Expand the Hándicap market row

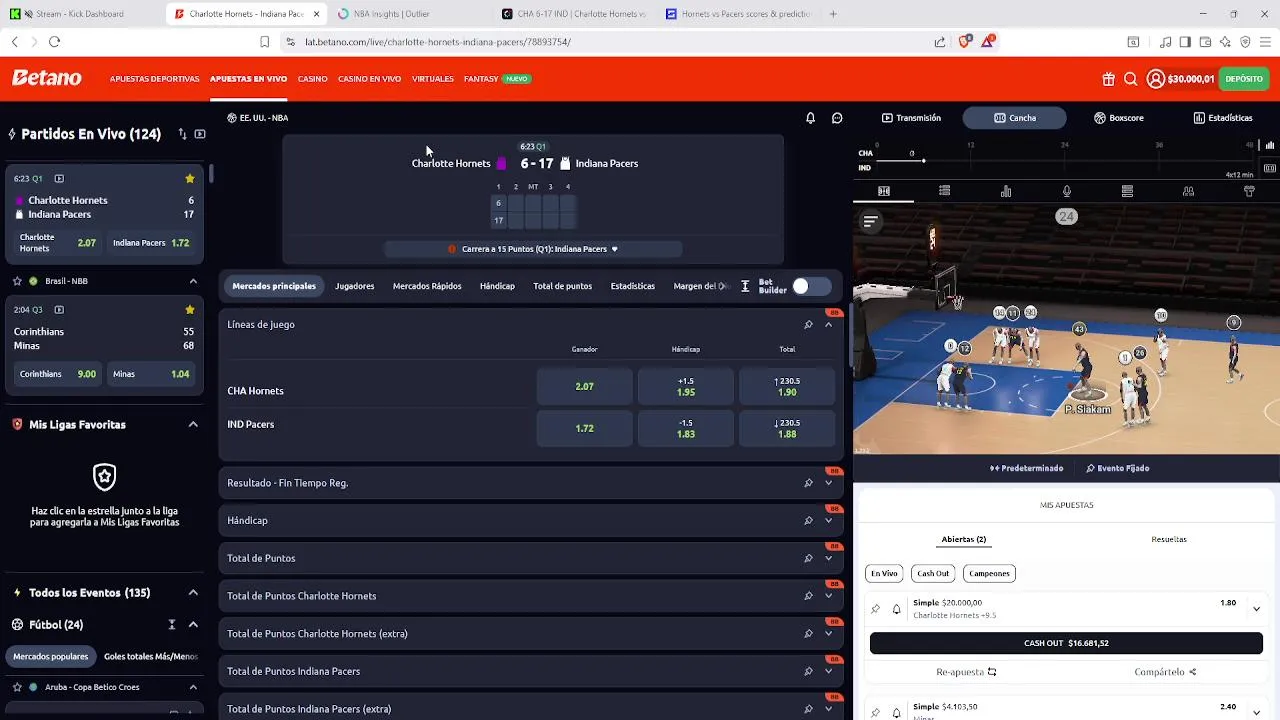[828, 521]
